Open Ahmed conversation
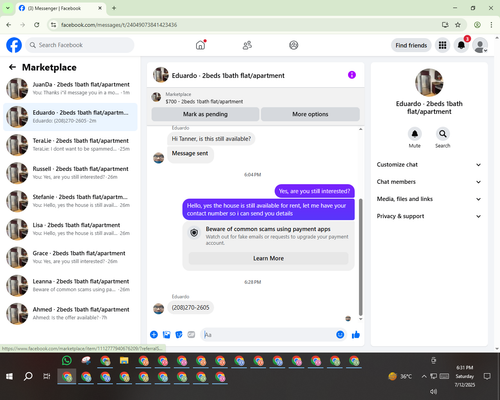This screenshot has height=400, width=500. (70, 314)
